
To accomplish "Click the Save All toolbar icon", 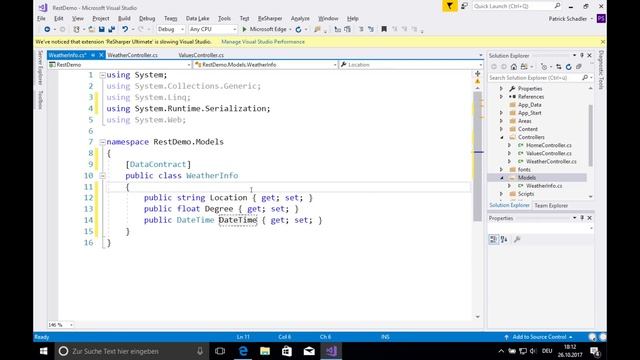I will point(111,29).
